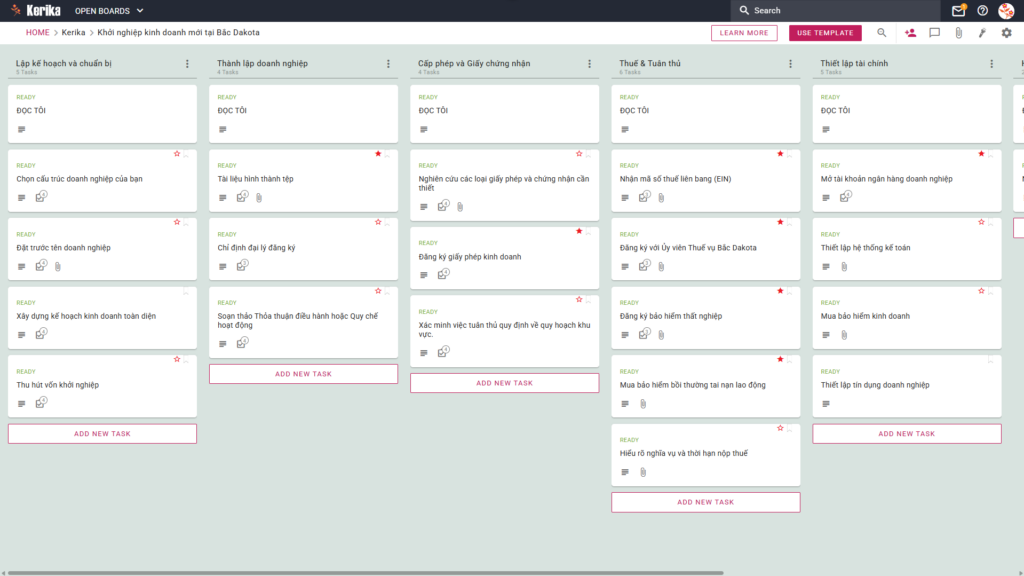Add new task in Thiết lập tài chính column
This screenshot has width=1024, height=576.
click(x=907, y=434)
